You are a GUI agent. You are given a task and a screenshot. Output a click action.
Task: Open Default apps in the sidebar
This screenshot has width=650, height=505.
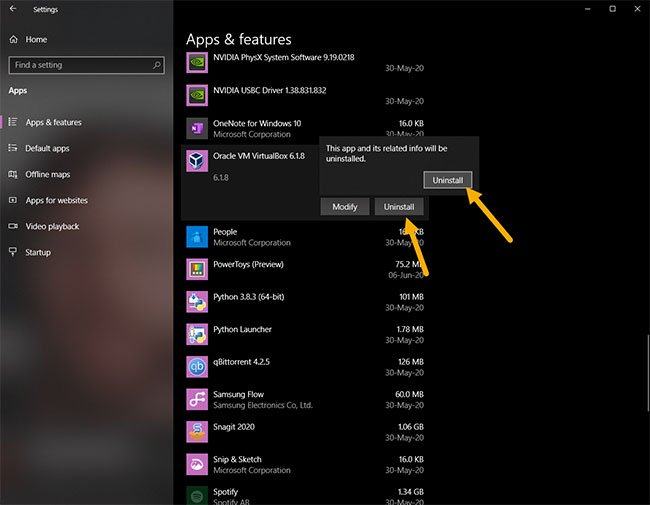click(47, 148)
